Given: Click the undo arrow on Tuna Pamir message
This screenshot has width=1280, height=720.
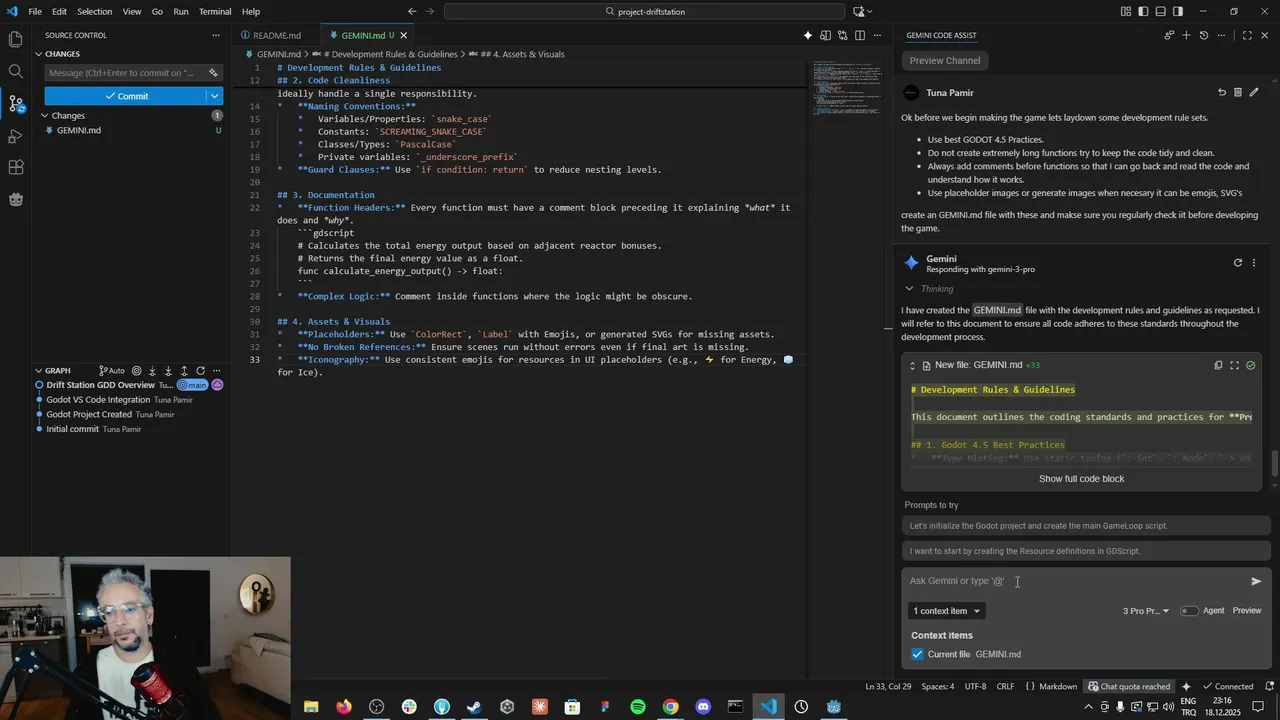Looking at the screenshot, I should [1221, 92].
